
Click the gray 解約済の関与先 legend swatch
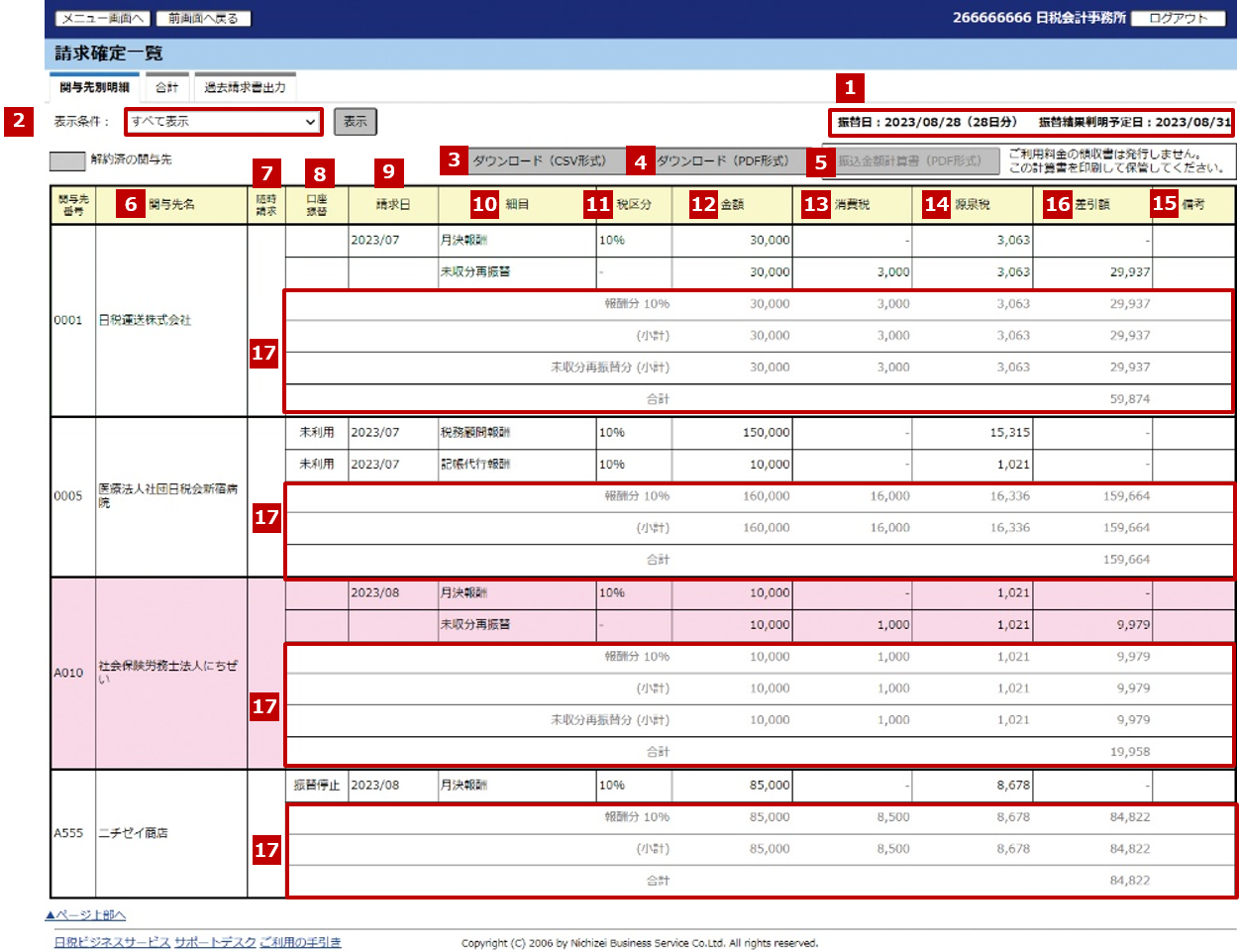tap(67, 160)
